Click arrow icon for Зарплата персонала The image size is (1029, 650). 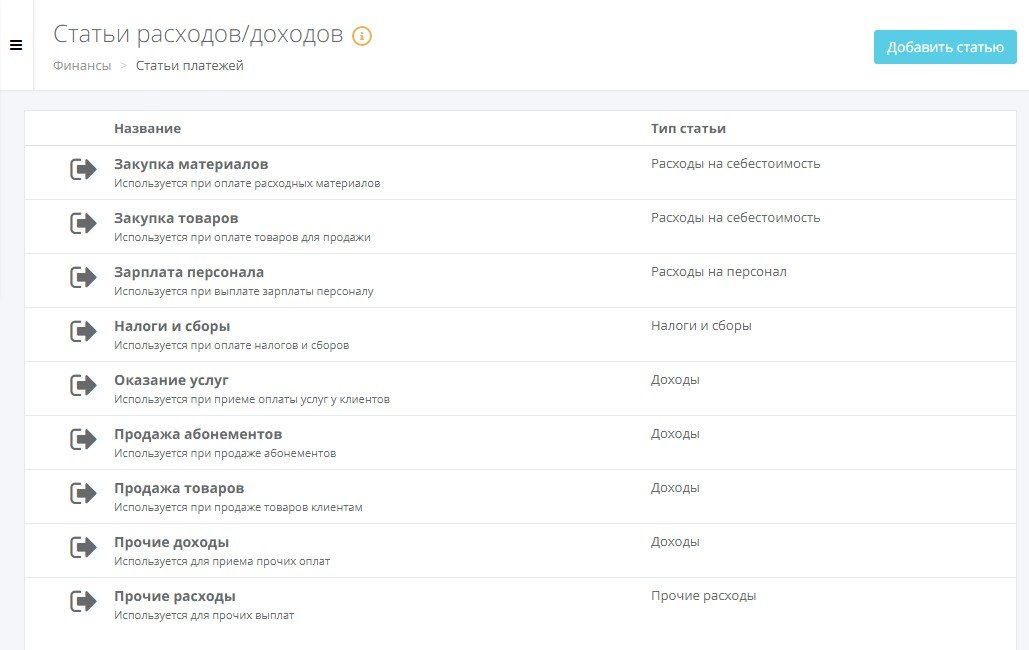point(83,277)
